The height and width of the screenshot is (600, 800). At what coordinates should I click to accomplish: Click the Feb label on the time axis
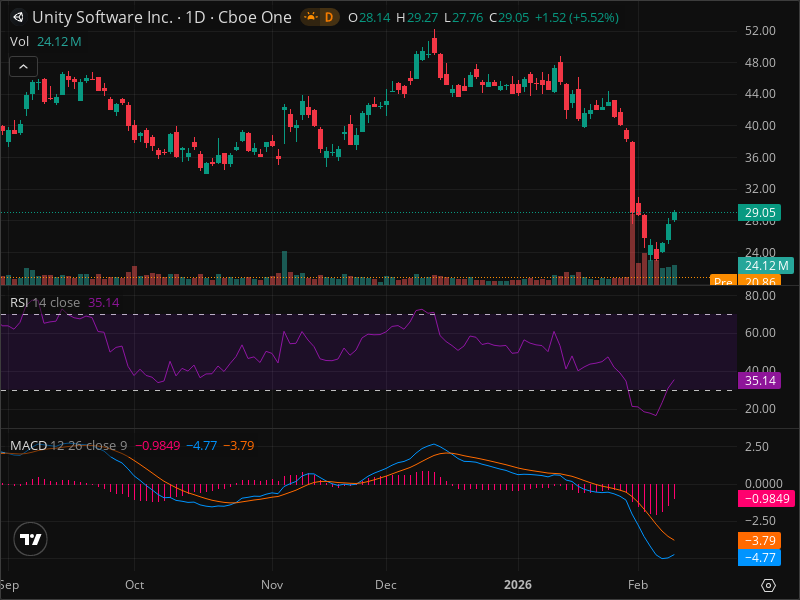click(x=638, y=585)
